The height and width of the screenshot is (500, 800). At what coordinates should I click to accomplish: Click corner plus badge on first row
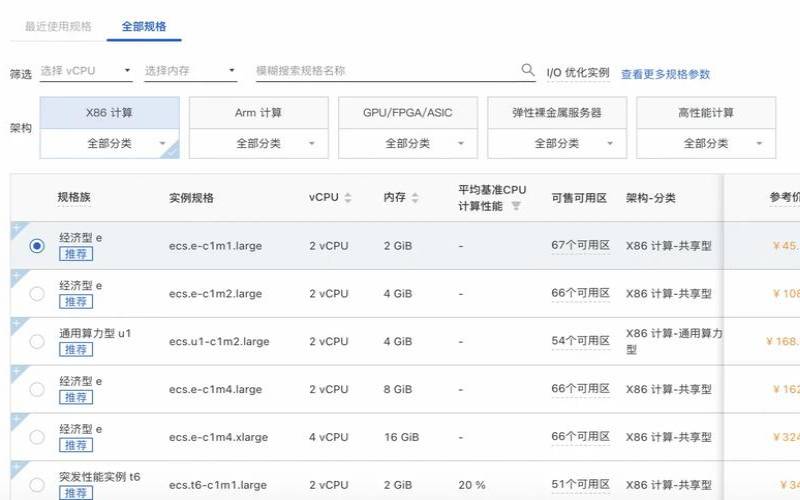[16, 229]
